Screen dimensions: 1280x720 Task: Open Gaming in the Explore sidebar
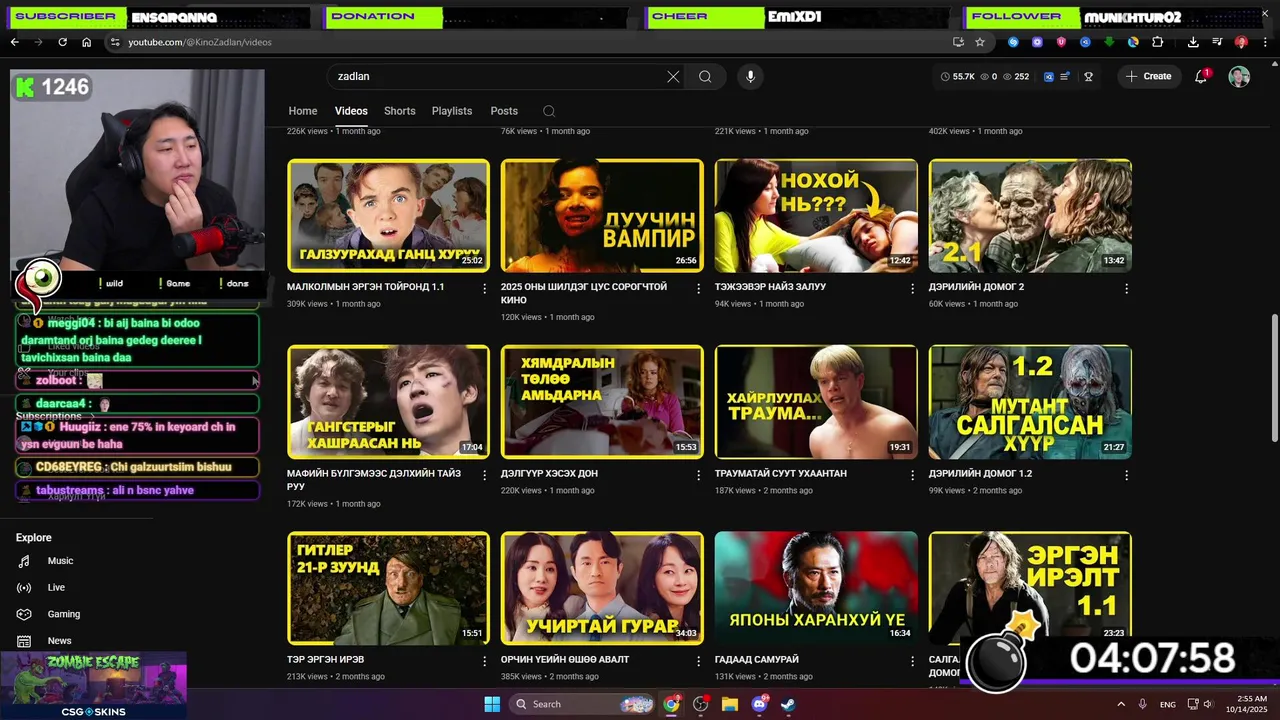[x=64, y=614]
